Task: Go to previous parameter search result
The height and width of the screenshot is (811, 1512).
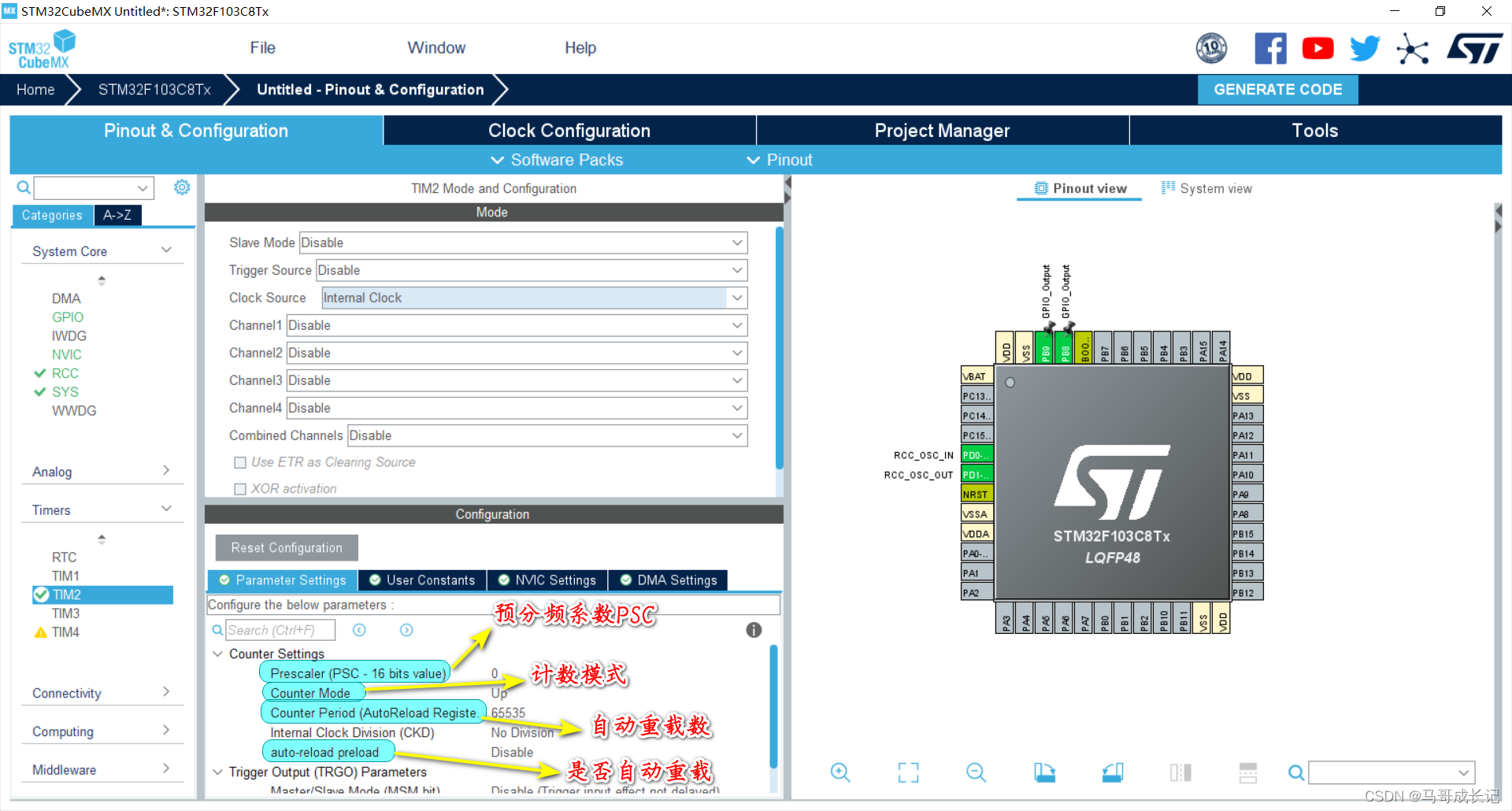Action: [359, 630]
